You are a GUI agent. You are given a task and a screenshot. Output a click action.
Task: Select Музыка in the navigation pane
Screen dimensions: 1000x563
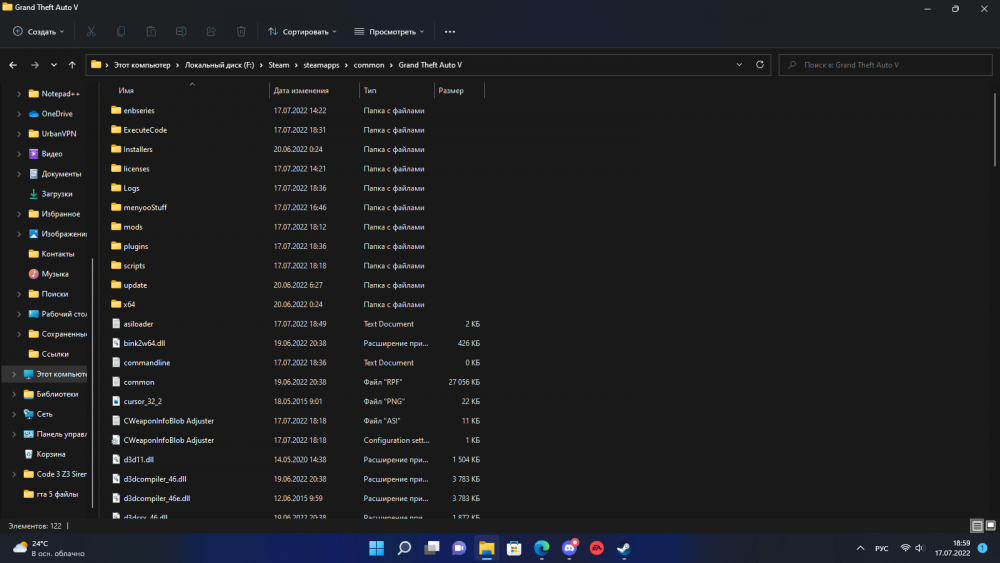point(55,274)
